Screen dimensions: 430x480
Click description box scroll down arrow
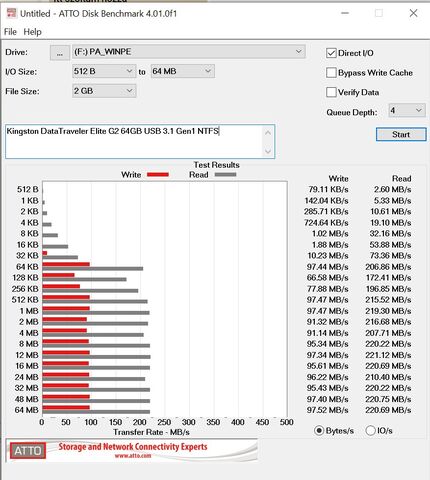pos(268,151)
